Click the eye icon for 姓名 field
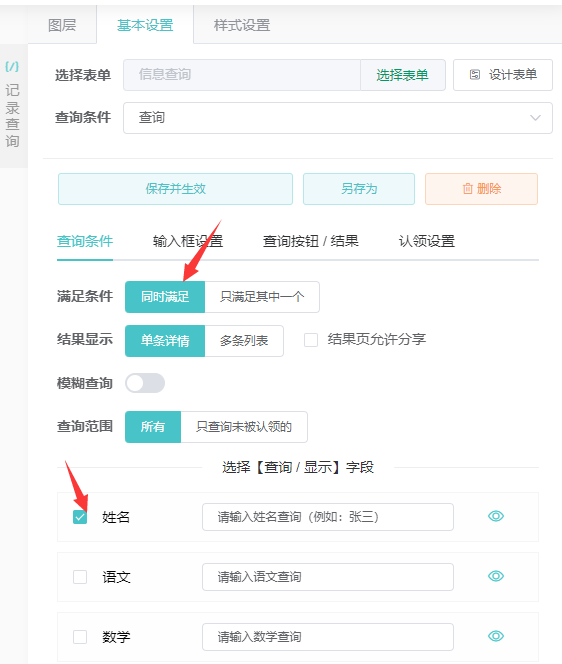Image resolution: width=562 pixels, height=664 pixels. (496, 516)
